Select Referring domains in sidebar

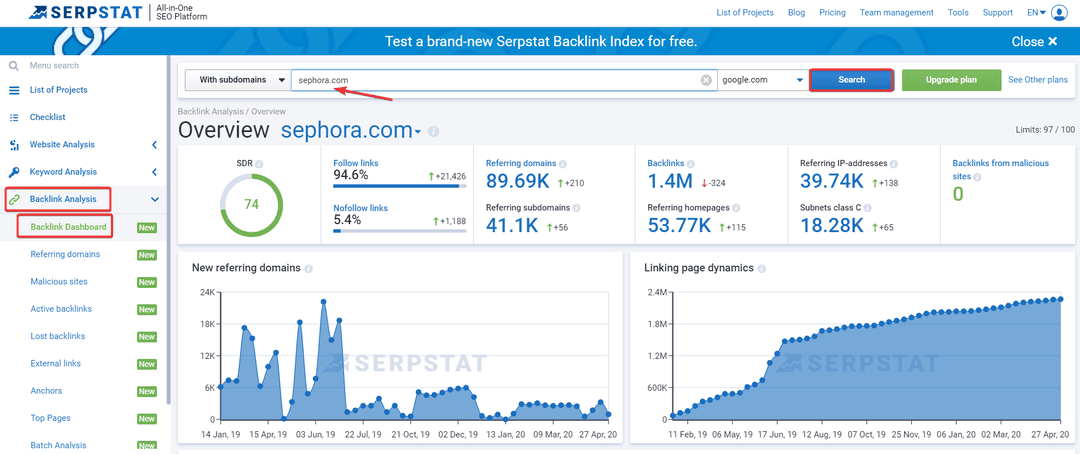coord(65,254)
